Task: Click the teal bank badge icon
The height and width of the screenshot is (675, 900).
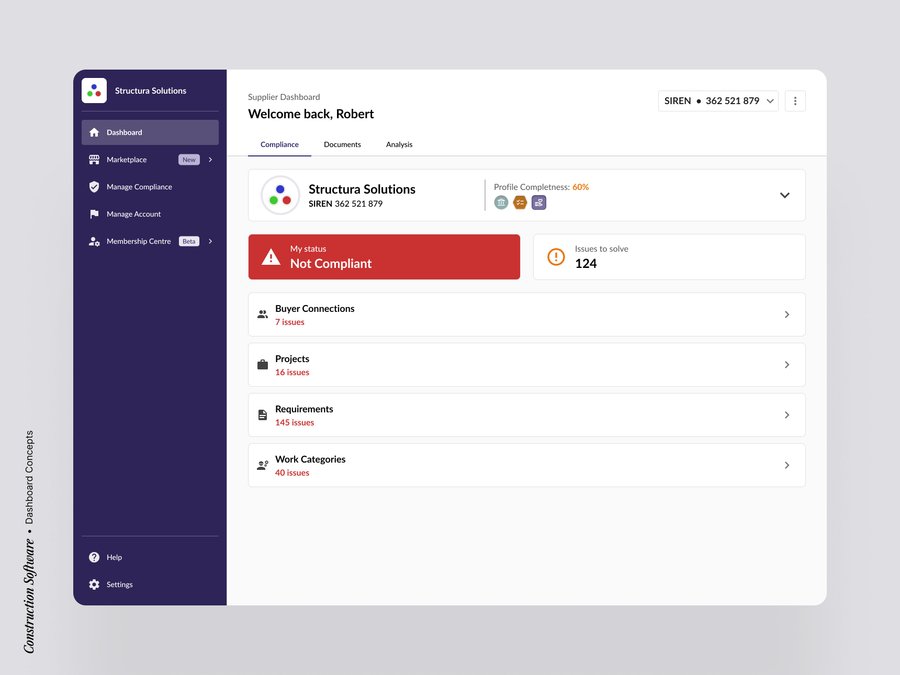Action: coord(501,203)
